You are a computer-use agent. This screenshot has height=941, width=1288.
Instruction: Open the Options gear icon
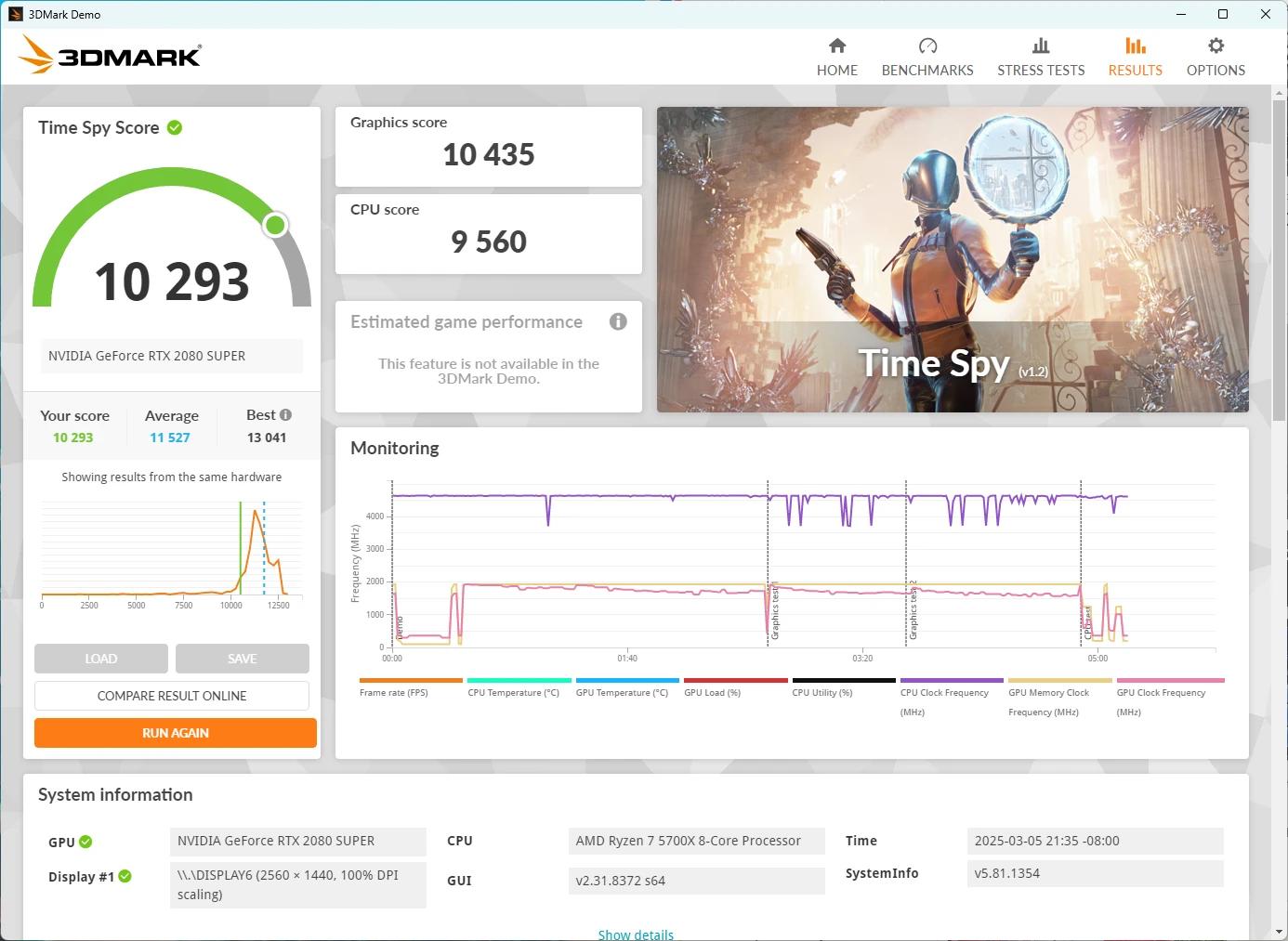[1216, 46]
